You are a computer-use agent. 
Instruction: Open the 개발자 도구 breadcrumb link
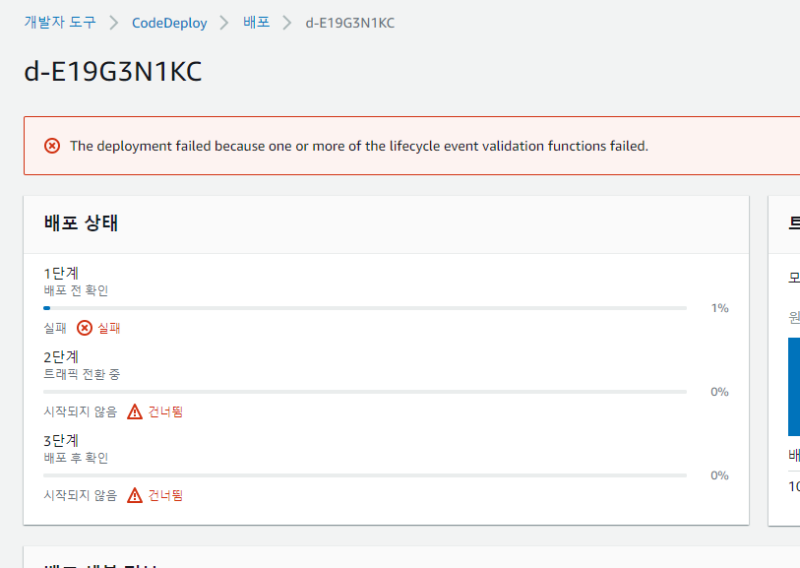(62, 22)
